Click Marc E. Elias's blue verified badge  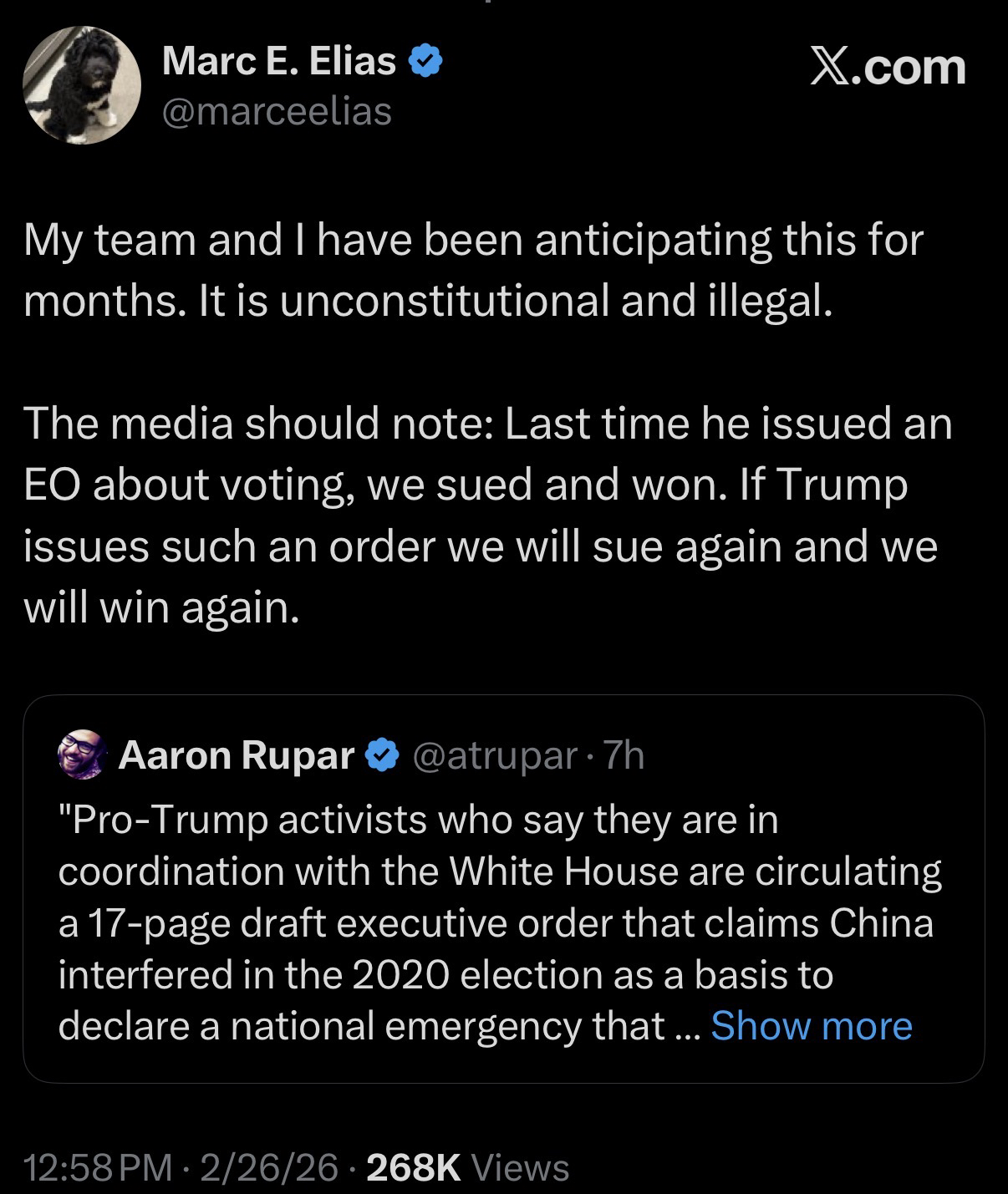[425, 61]
